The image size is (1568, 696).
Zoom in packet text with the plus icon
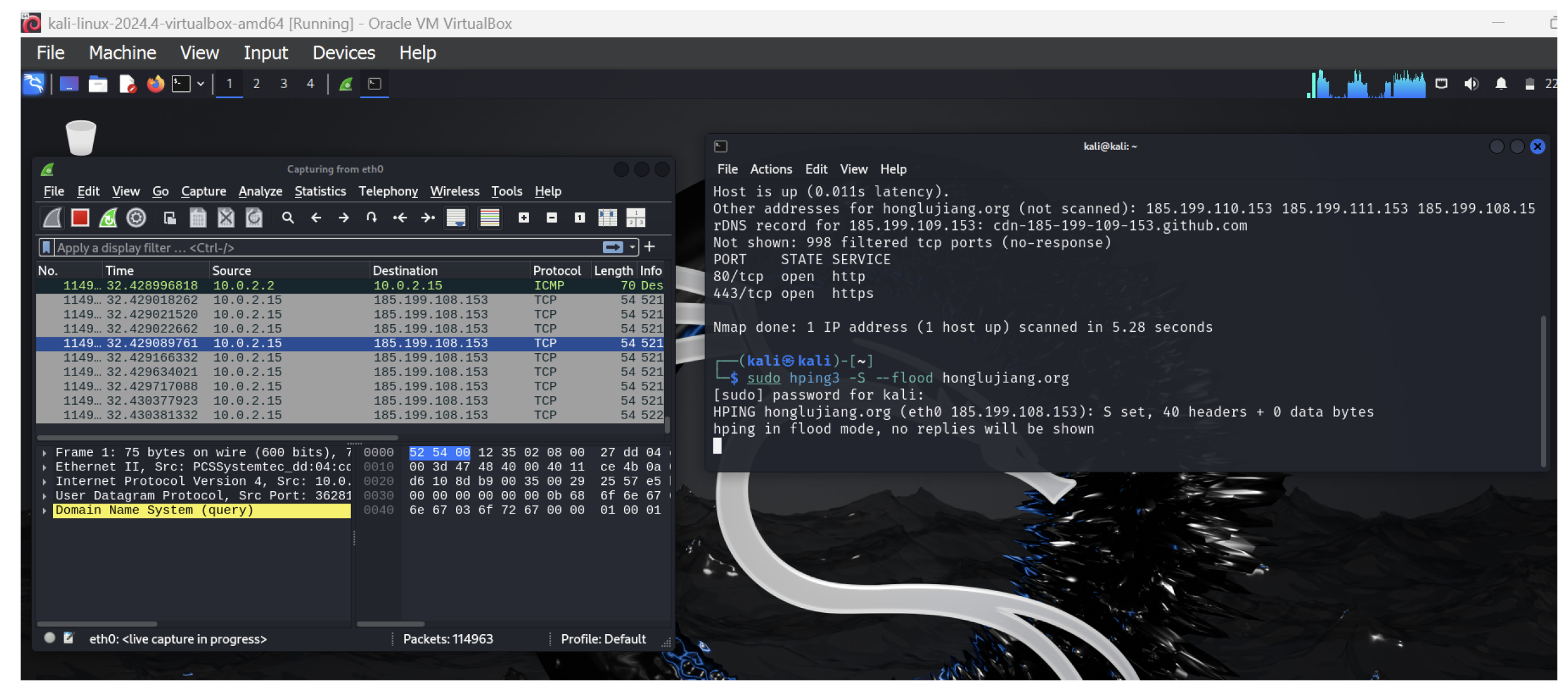coord(523,218)
